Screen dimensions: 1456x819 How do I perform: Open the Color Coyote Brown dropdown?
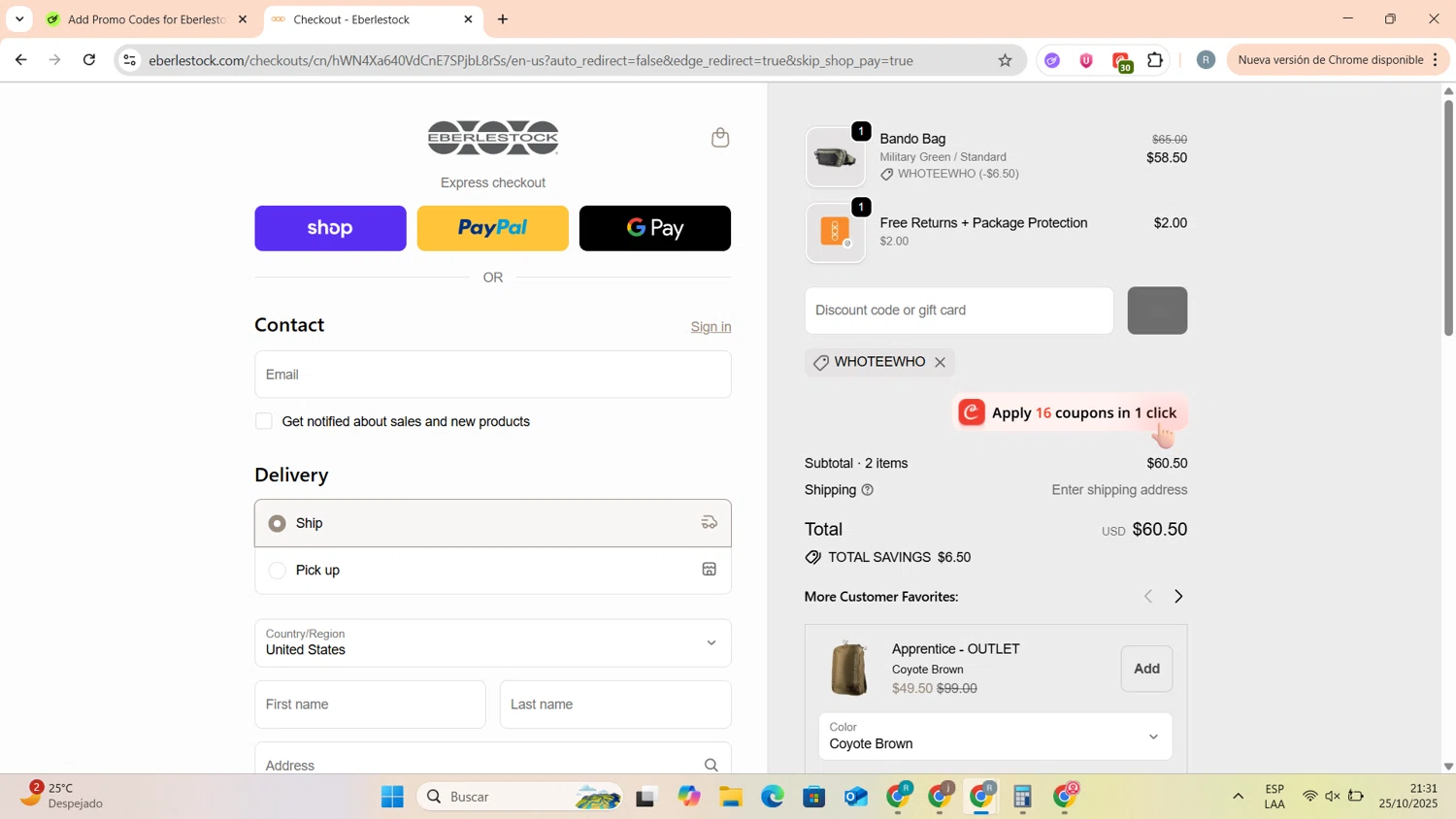[x=995, y=737]
